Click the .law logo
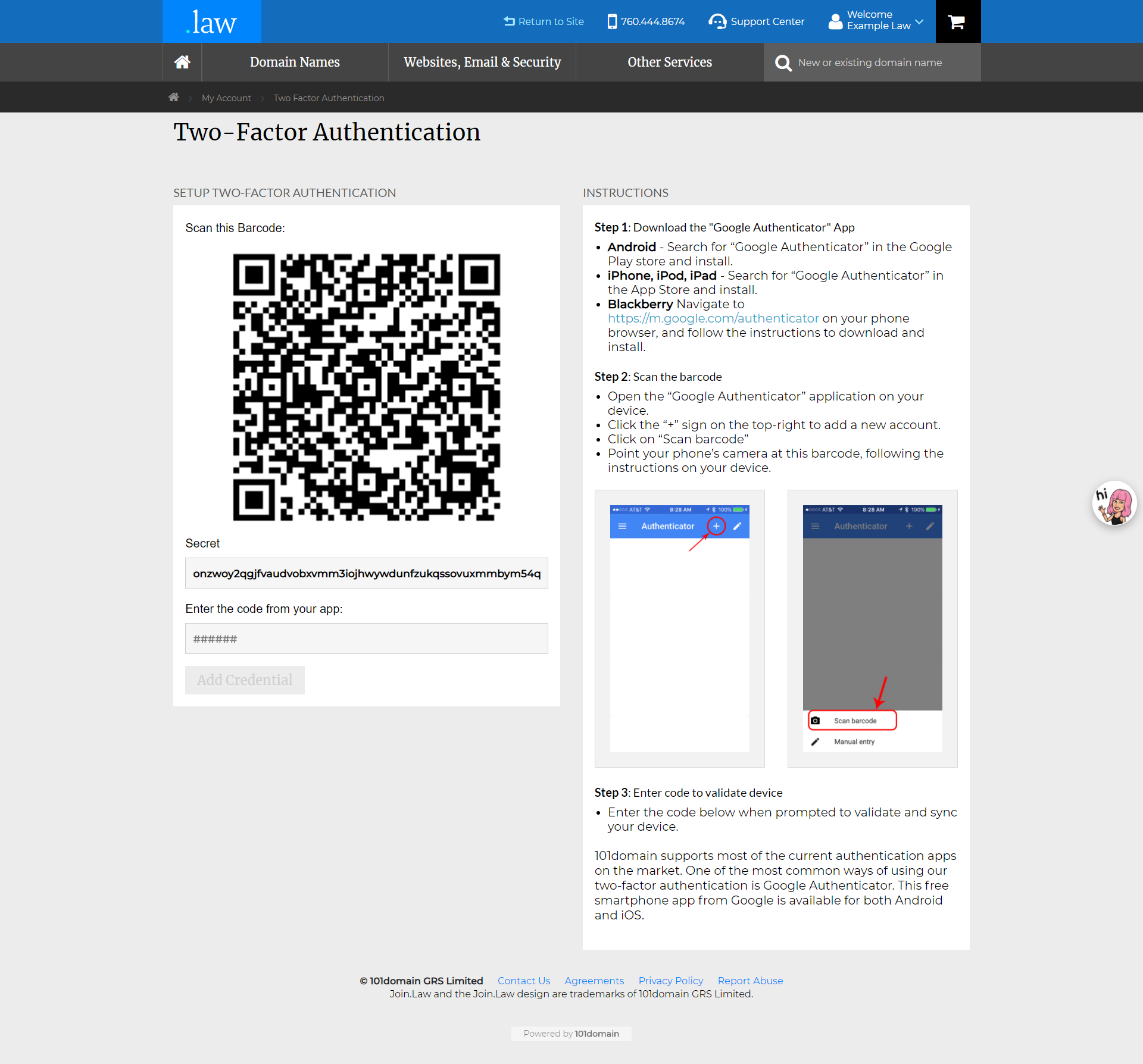The width and height of the screenshot is (1143, 1064). pos(211,21)
